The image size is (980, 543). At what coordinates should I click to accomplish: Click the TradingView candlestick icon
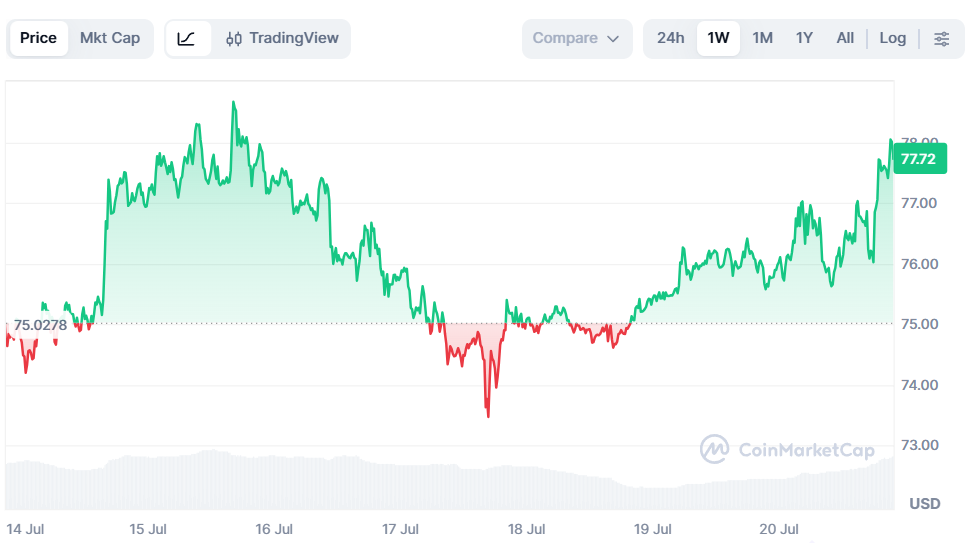(234, 39)
